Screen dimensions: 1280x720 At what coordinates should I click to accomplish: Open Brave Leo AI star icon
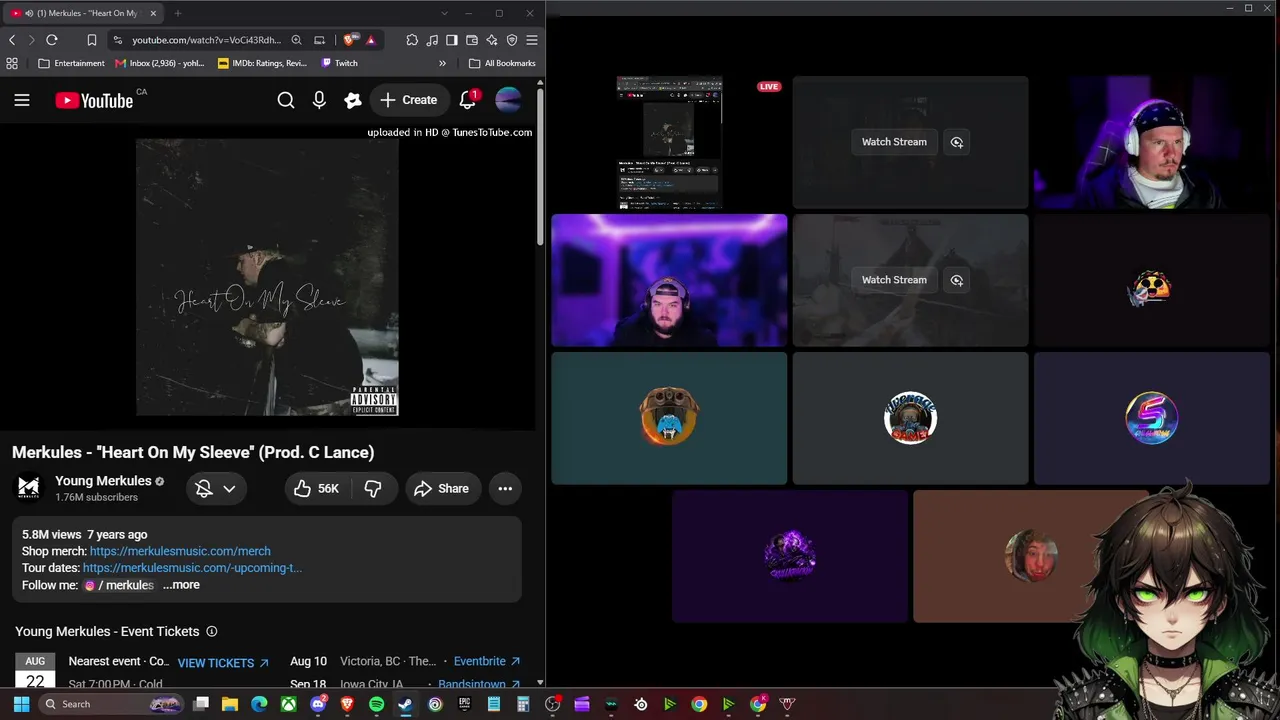pyautogui.click(x=492, y=40)
